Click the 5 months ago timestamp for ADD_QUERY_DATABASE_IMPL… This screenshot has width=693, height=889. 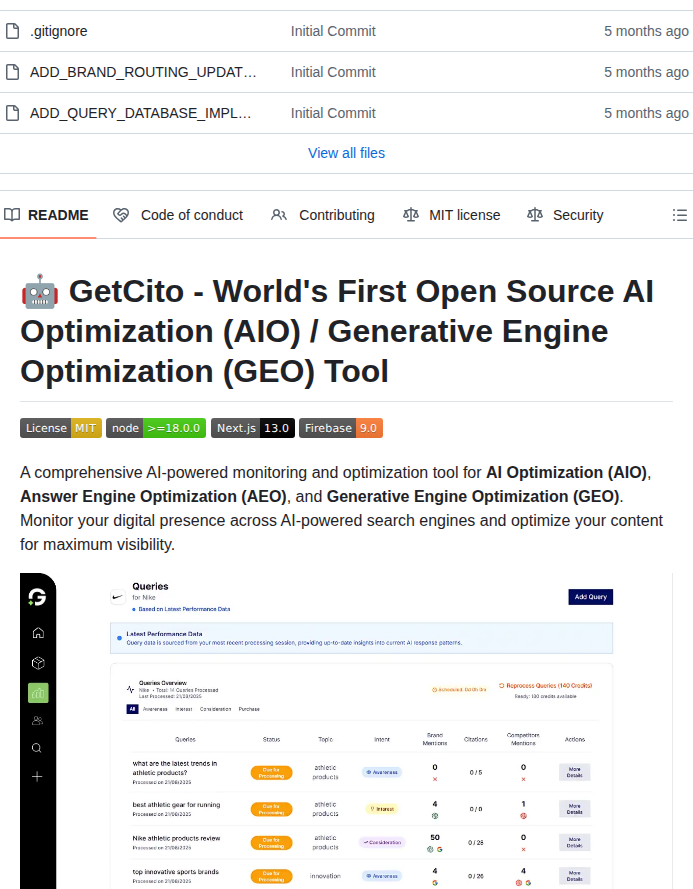(x=646, y=113)
